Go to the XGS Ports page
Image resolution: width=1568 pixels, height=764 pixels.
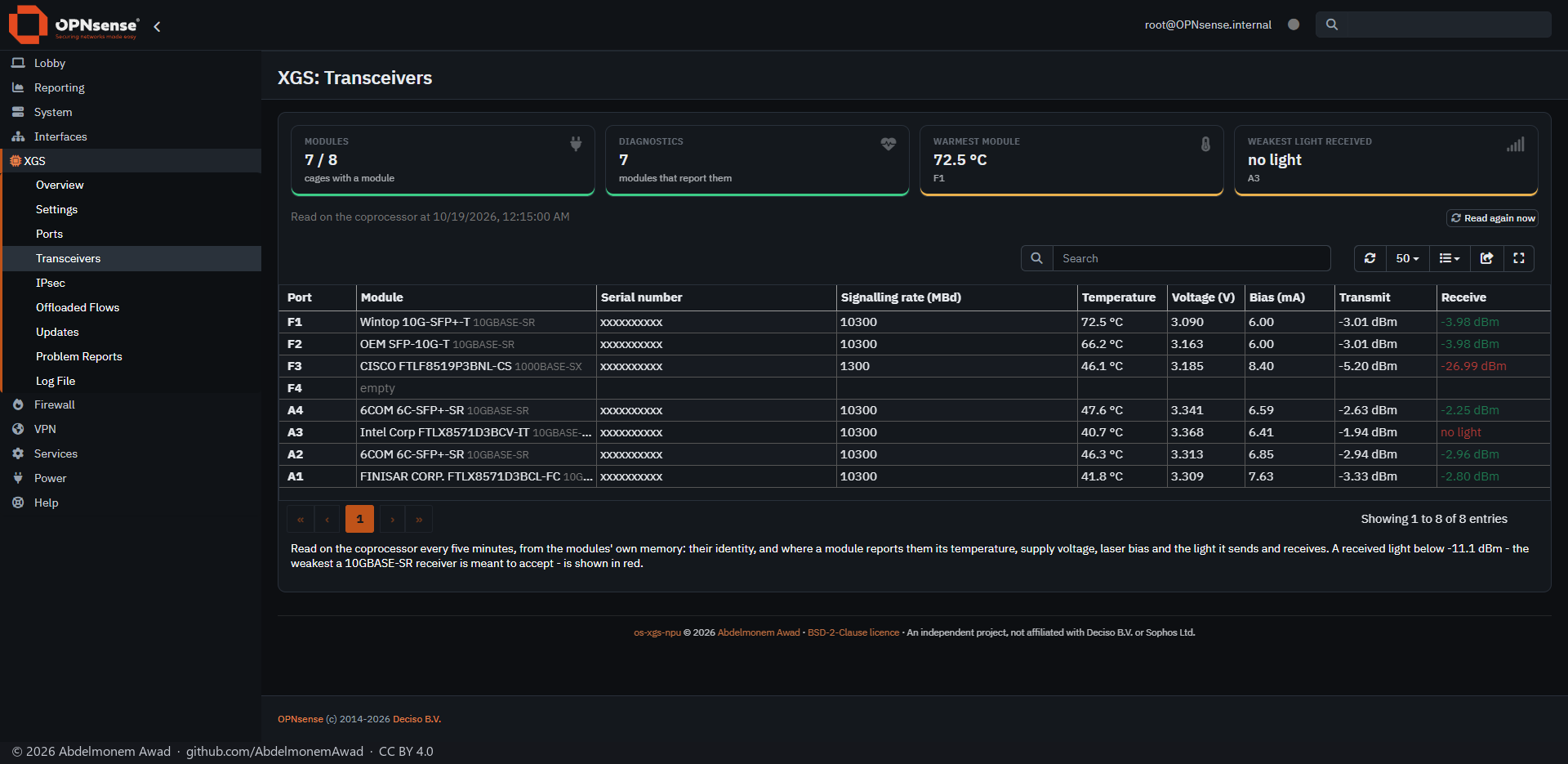132,234
